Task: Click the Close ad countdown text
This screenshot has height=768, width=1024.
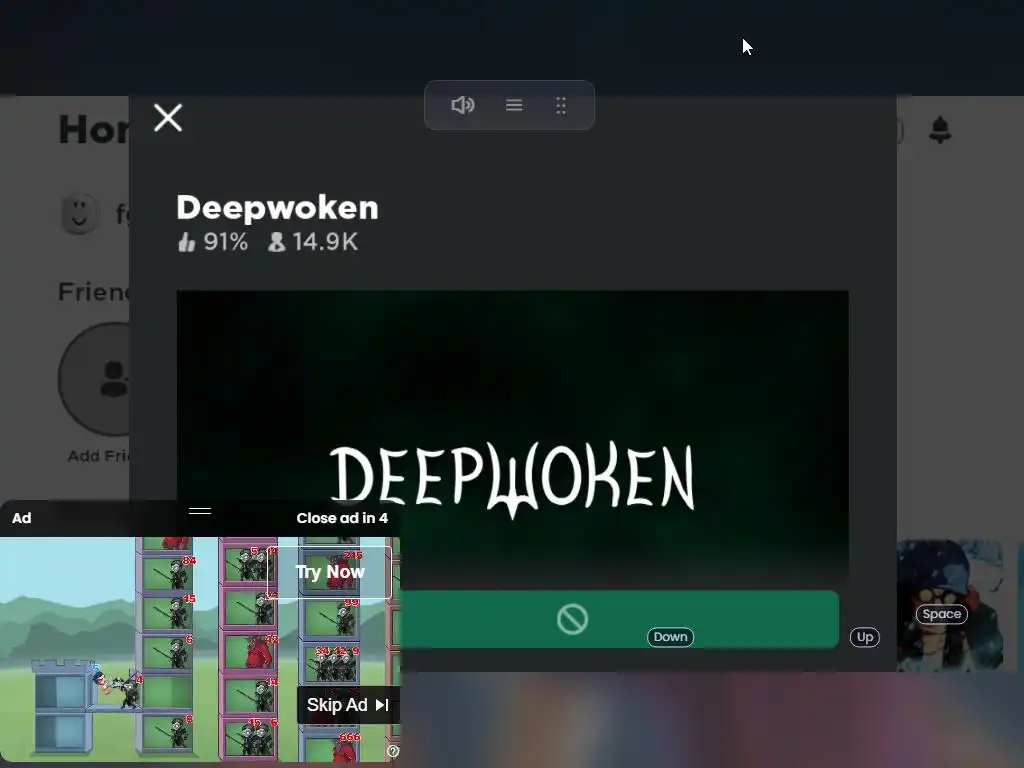Action: click(x=342, y=518)
